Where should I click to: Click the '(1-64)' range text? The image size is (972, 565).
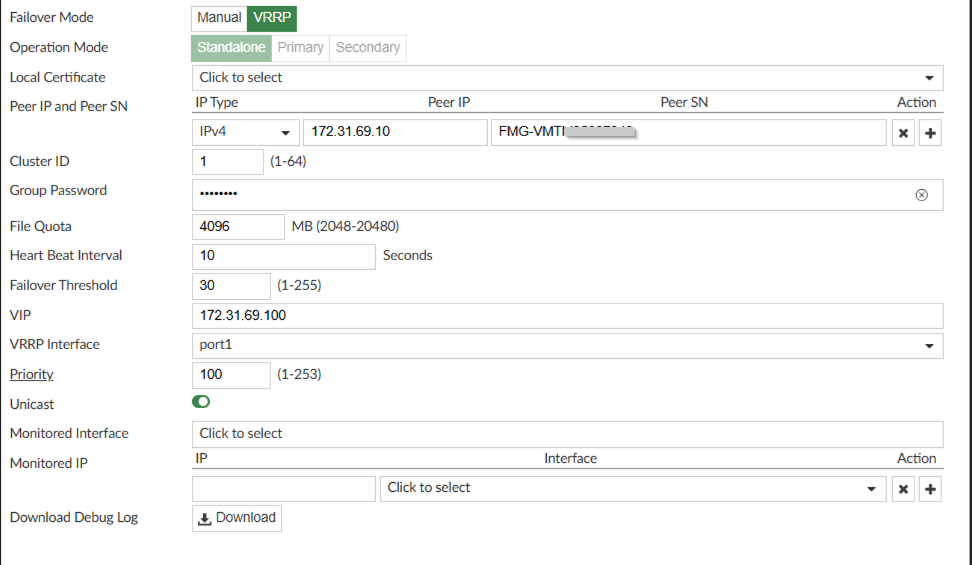point(288,161)
